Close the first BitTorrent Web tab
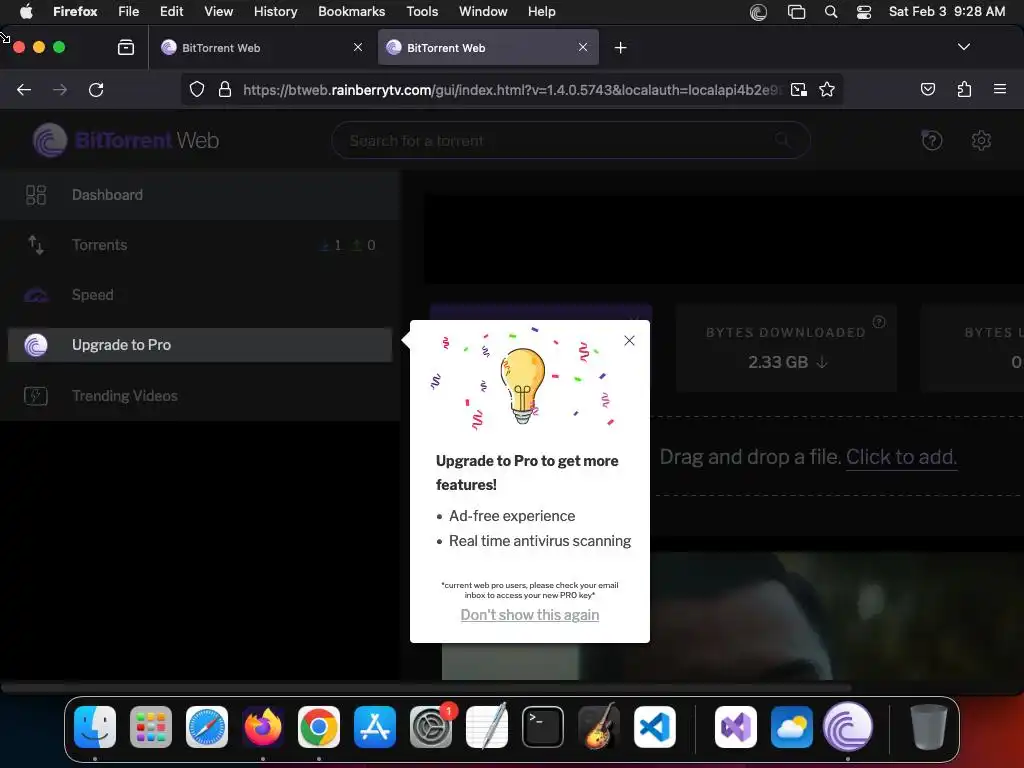The image size is (1024, 768). (x=358, y=47)
